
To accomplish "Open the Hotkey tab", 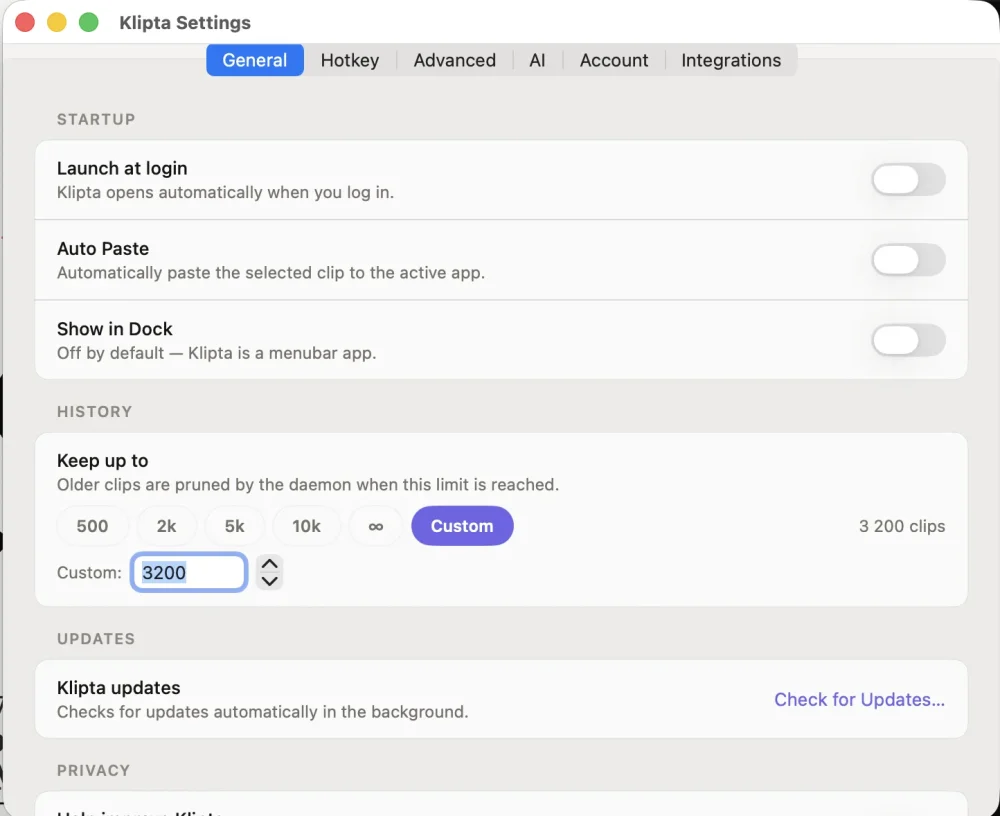I will [x=349, y=60].
